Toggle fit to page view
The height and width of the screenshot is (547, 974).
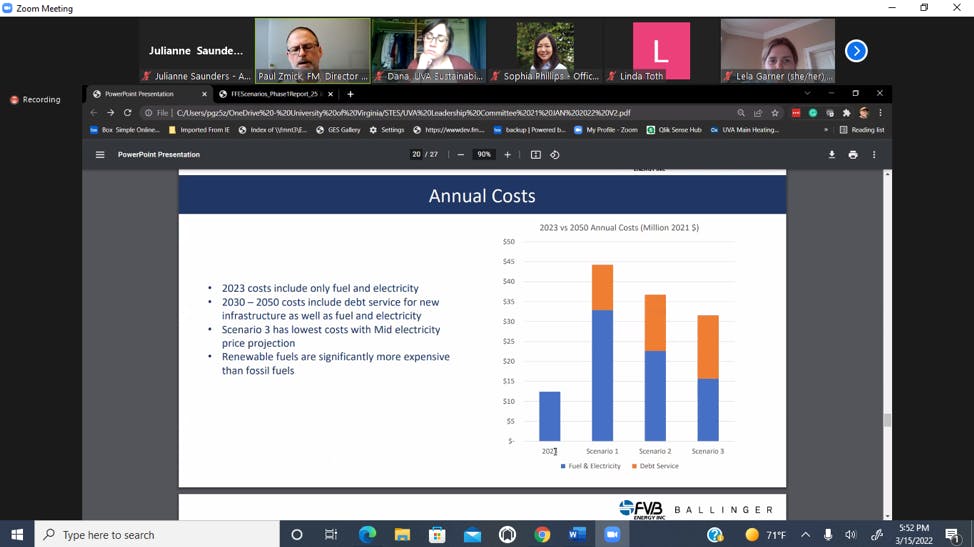click(536, 155)
